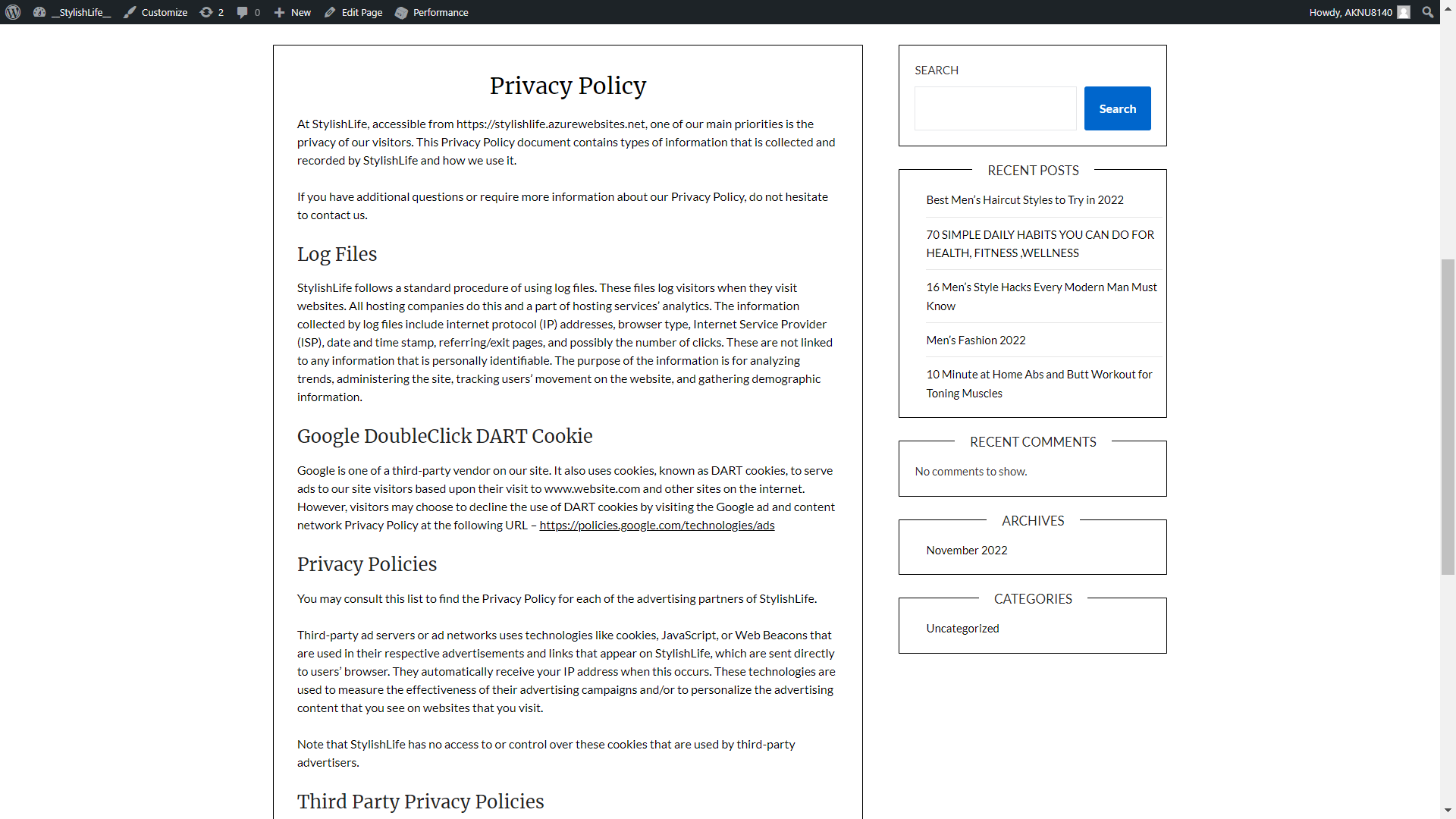Open the Google policies technologies ads link
The image size is (1456, 819).
click(x=657, y=526)
